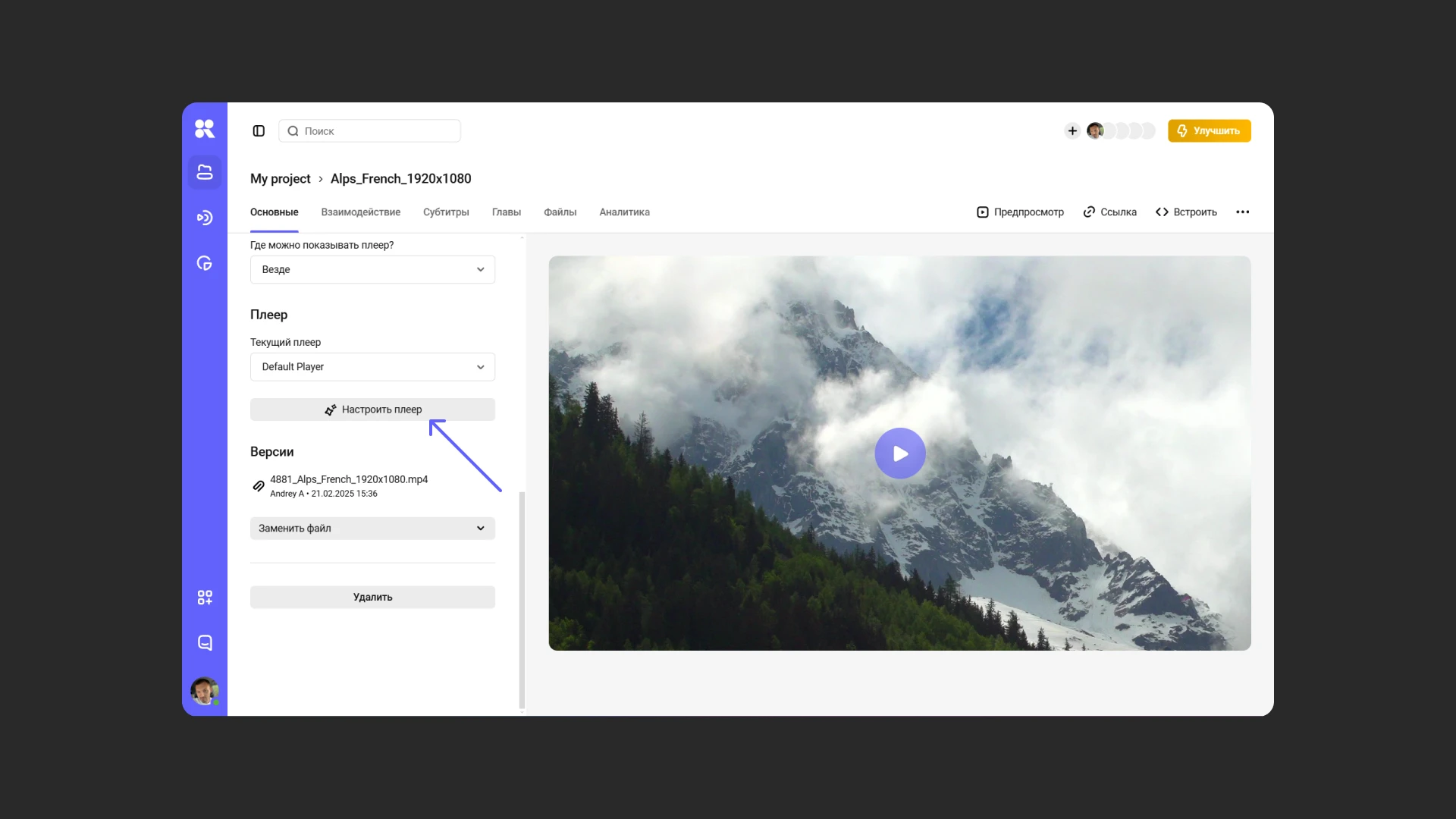Screen dimensions: 1456x819
Task: Play the Alps video preview
Action: tap(900, 453)
